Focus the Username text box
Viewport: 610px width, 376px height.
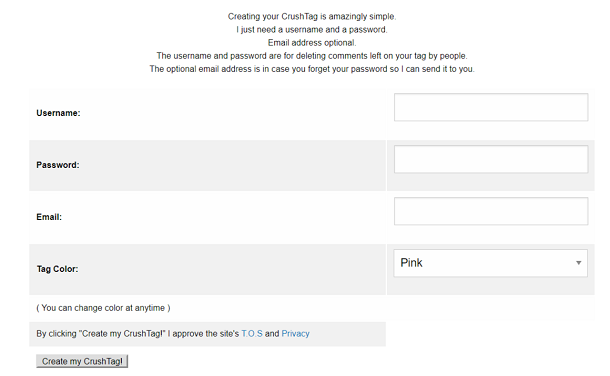[491, 107]
